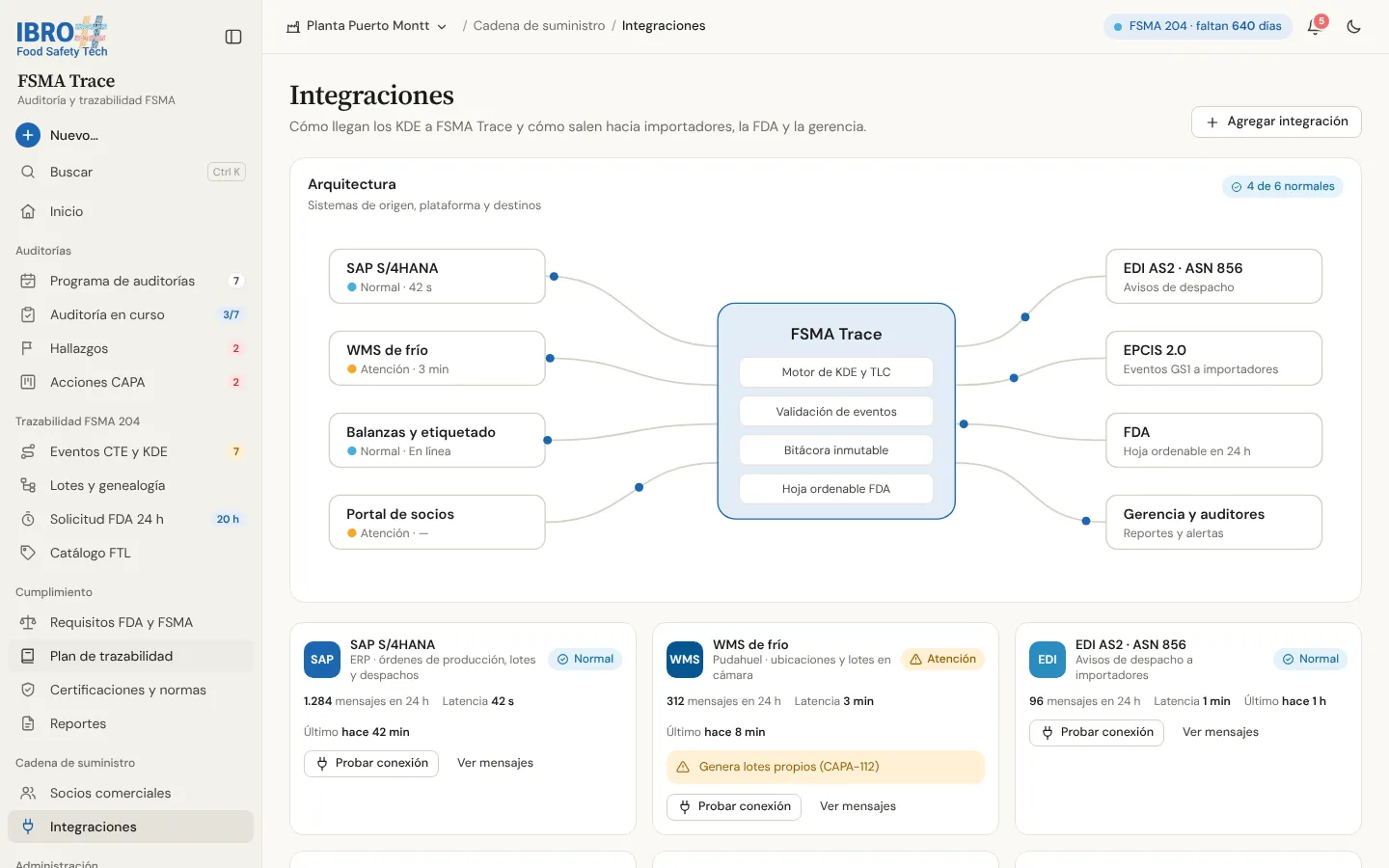Open Hallazgos flag item
Viewport: 1389px width, 868px height.
click(131, 348)
